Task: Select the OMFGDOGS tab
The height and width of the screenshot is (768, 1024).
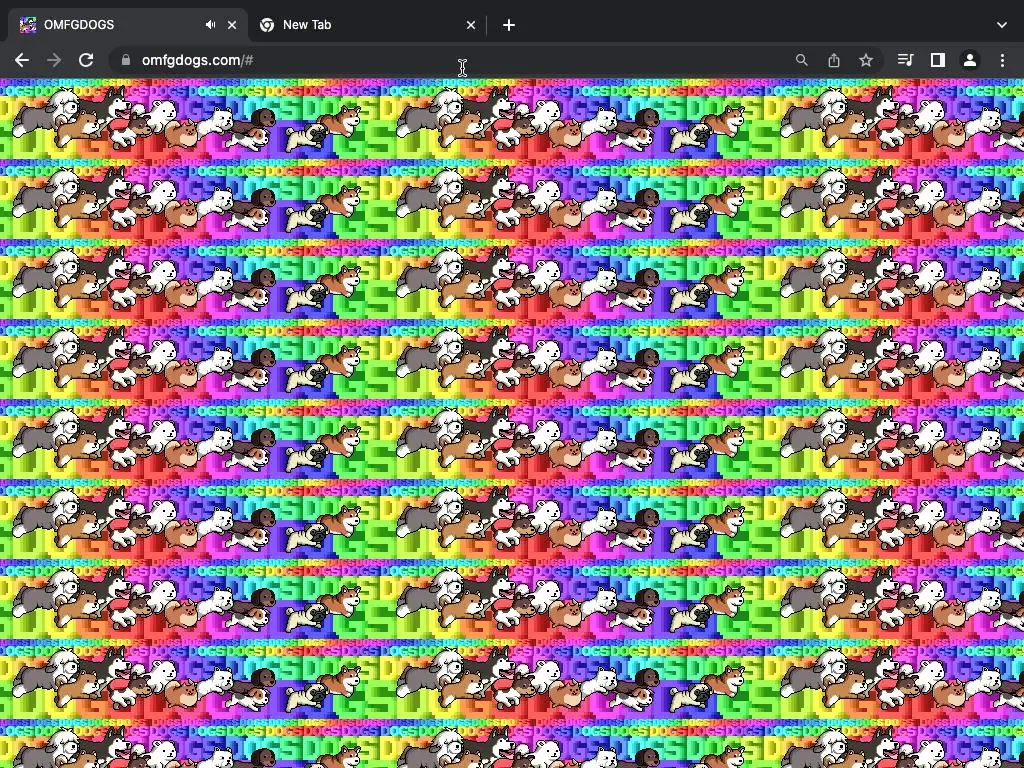Action: point(128,25)
